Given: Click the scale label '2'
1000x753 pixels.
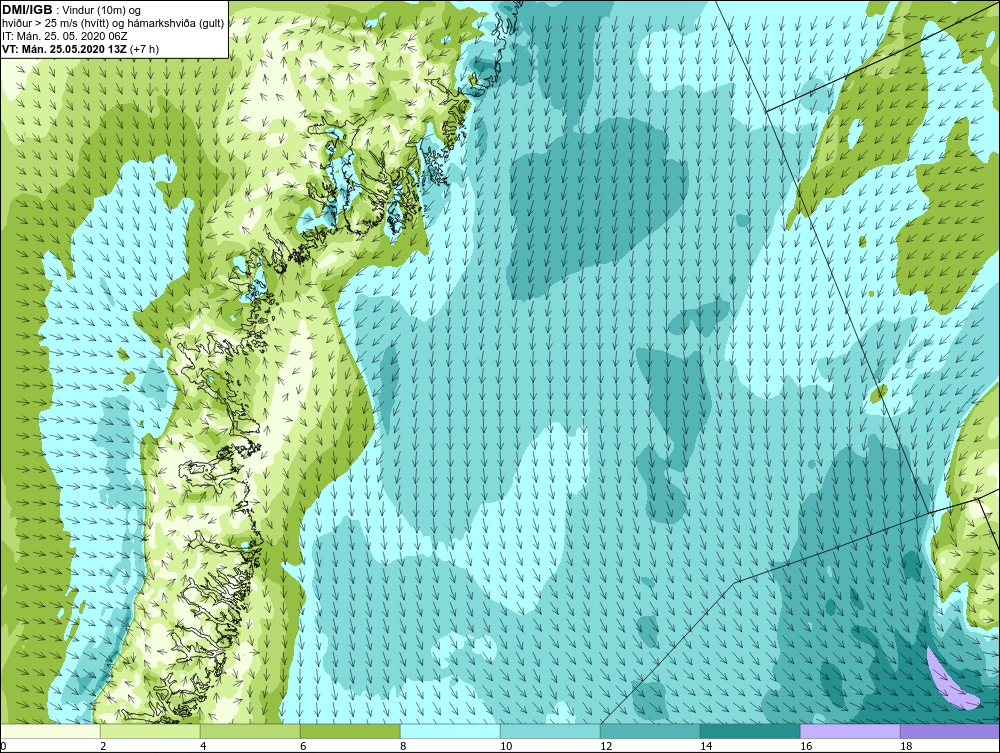Looking at the screenshot, I should (103, 746).
